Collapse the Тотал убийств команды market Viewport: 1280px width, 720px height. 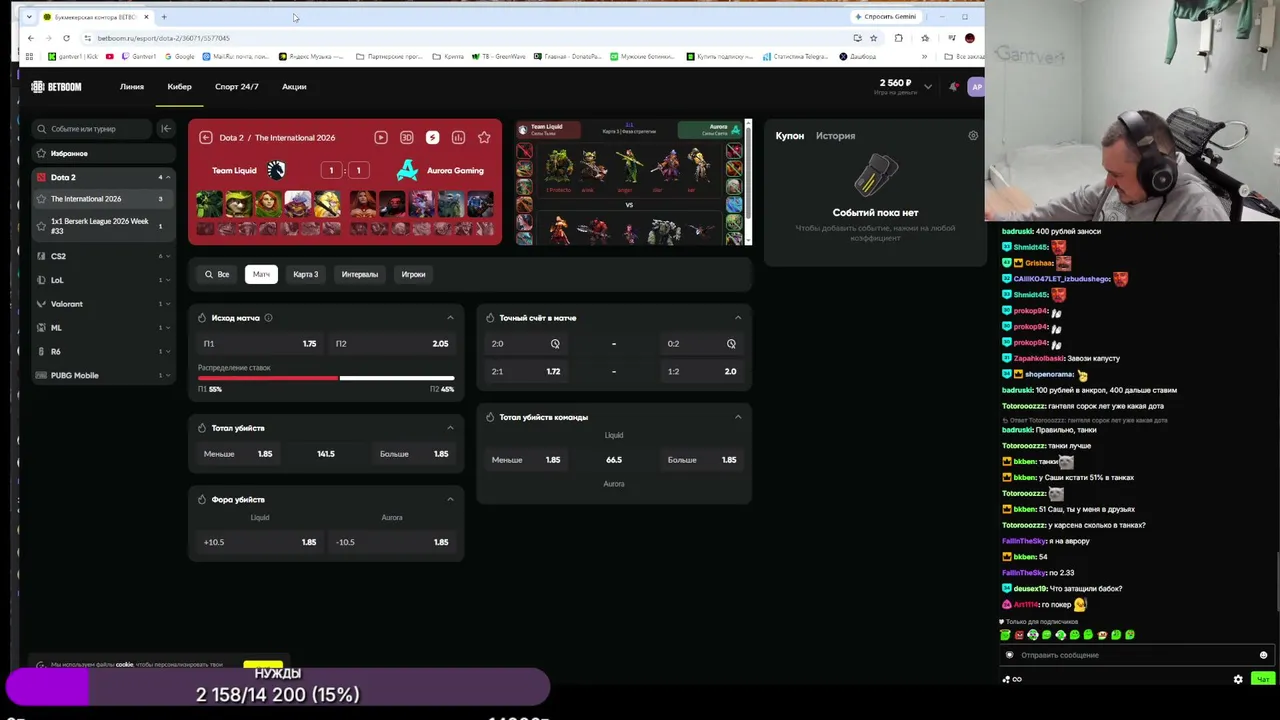(738, 417)
